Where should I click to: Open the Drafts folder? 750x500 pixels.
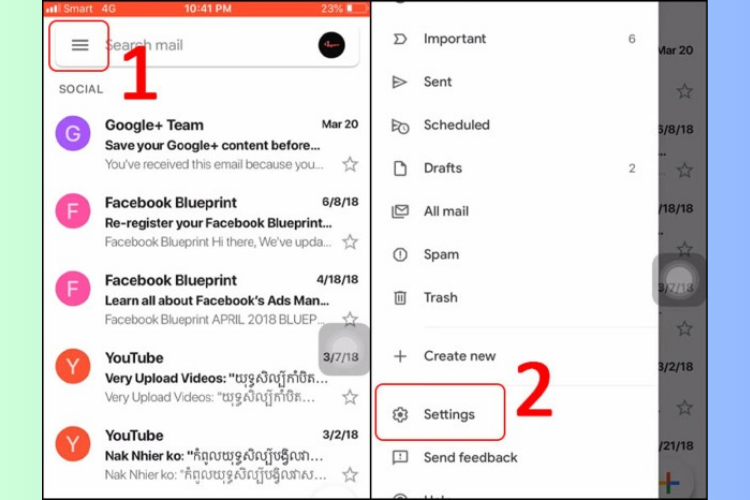click(514, 168)
